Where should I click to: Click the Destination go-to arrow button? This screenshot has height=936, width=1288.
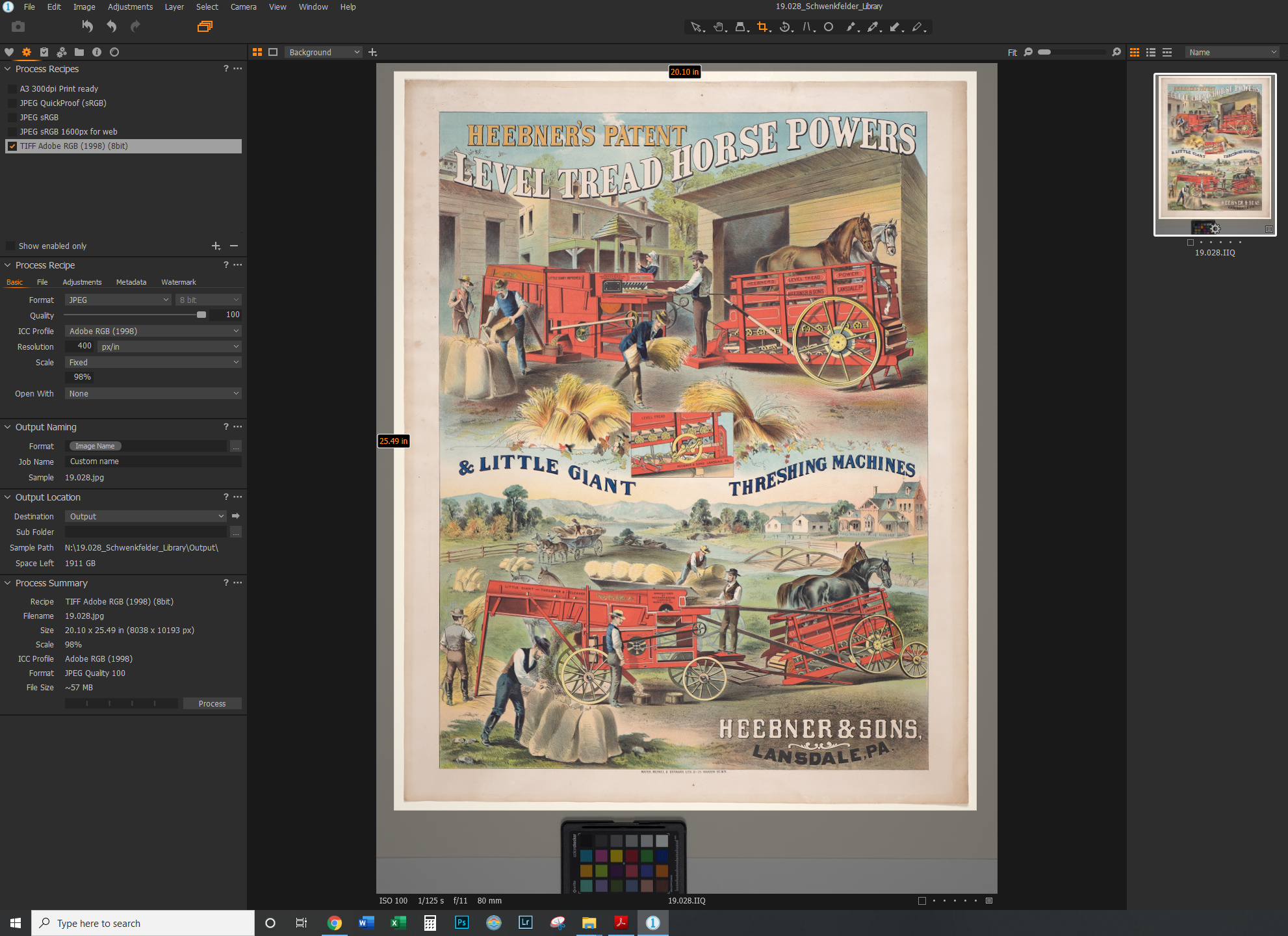(x=236, y=516)
